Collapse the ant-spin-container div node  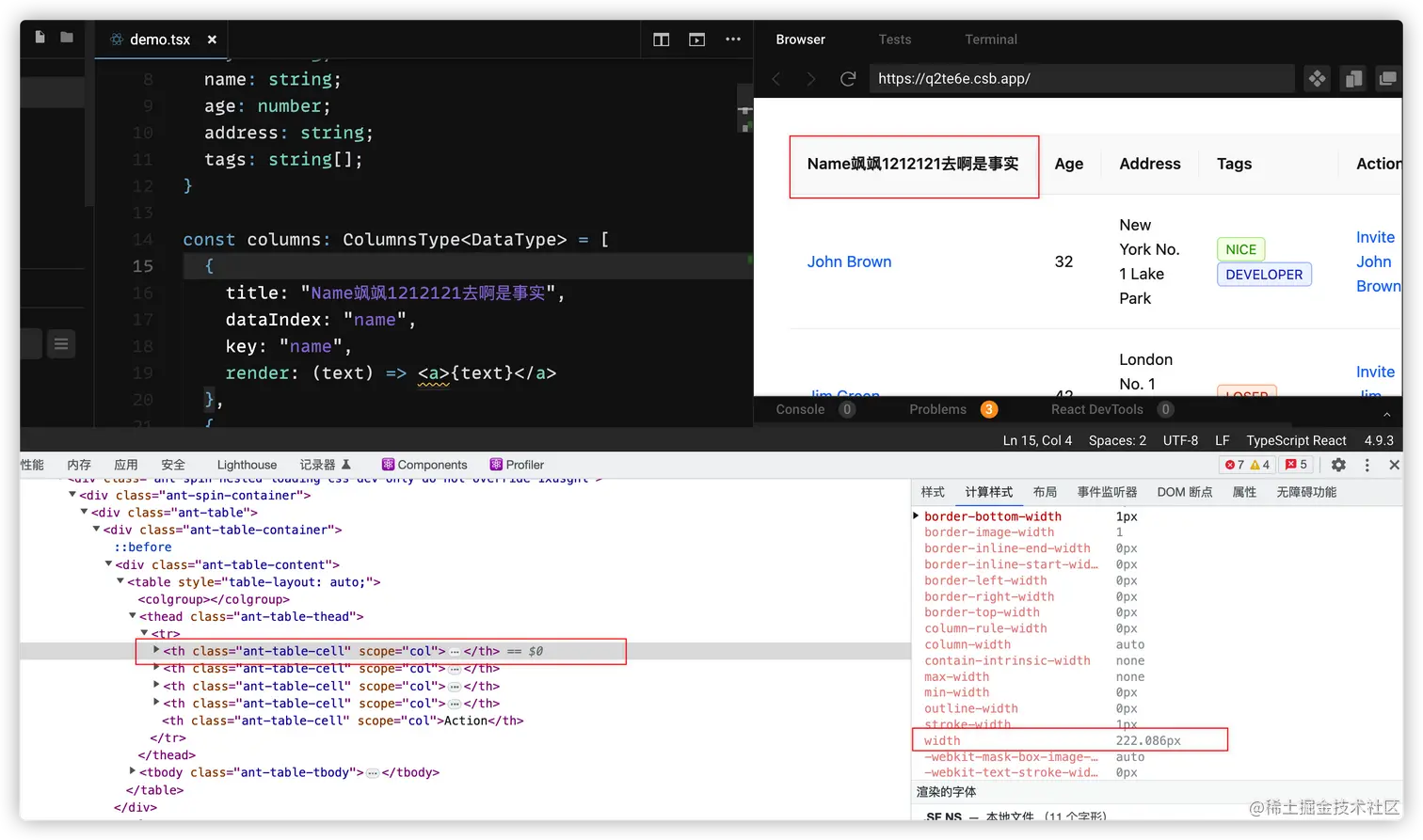pos(72,495)
